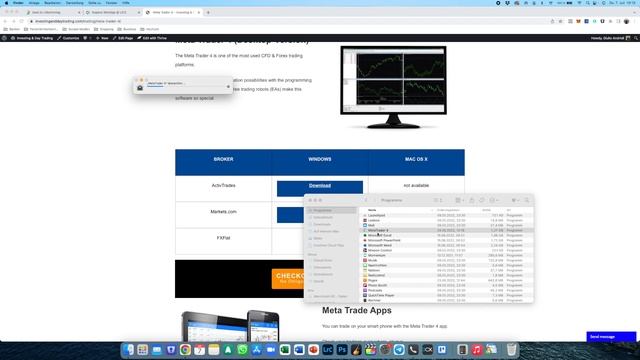Select Programme in the Finder sidebar
Screen dimensions: 640x360
click(331, 210)
